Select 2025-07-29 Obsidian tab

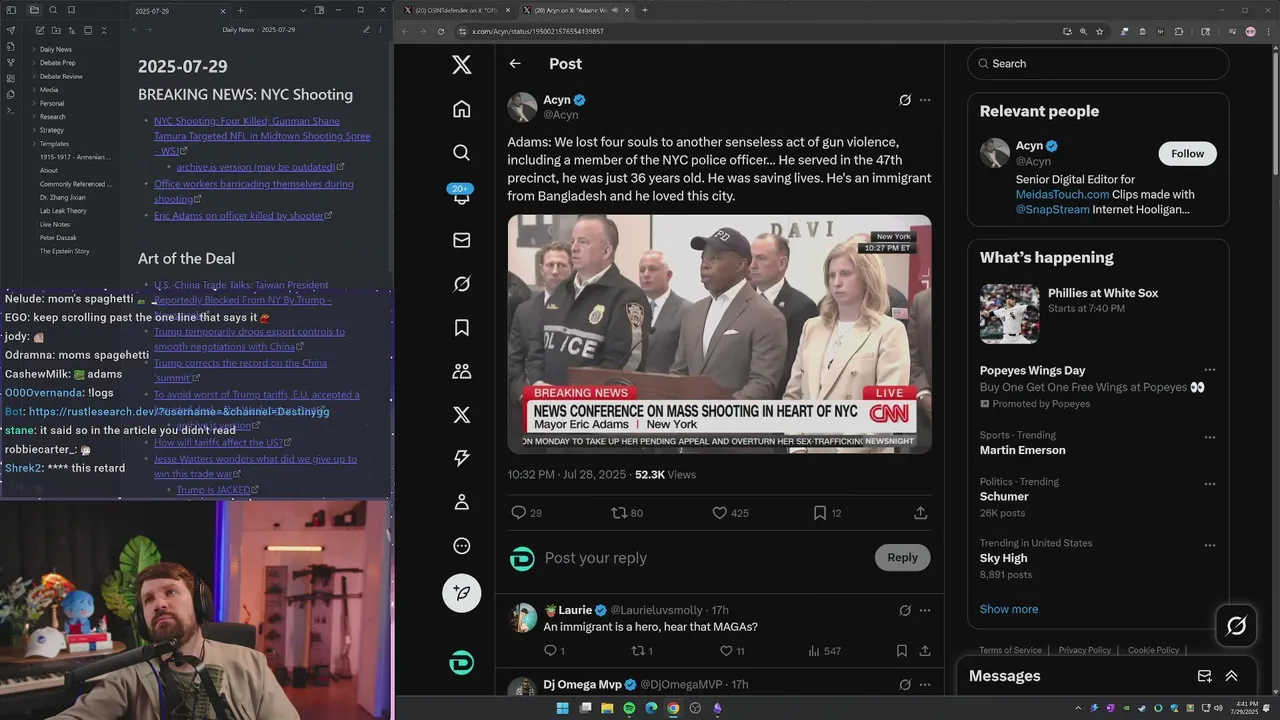tap(178, 10)
